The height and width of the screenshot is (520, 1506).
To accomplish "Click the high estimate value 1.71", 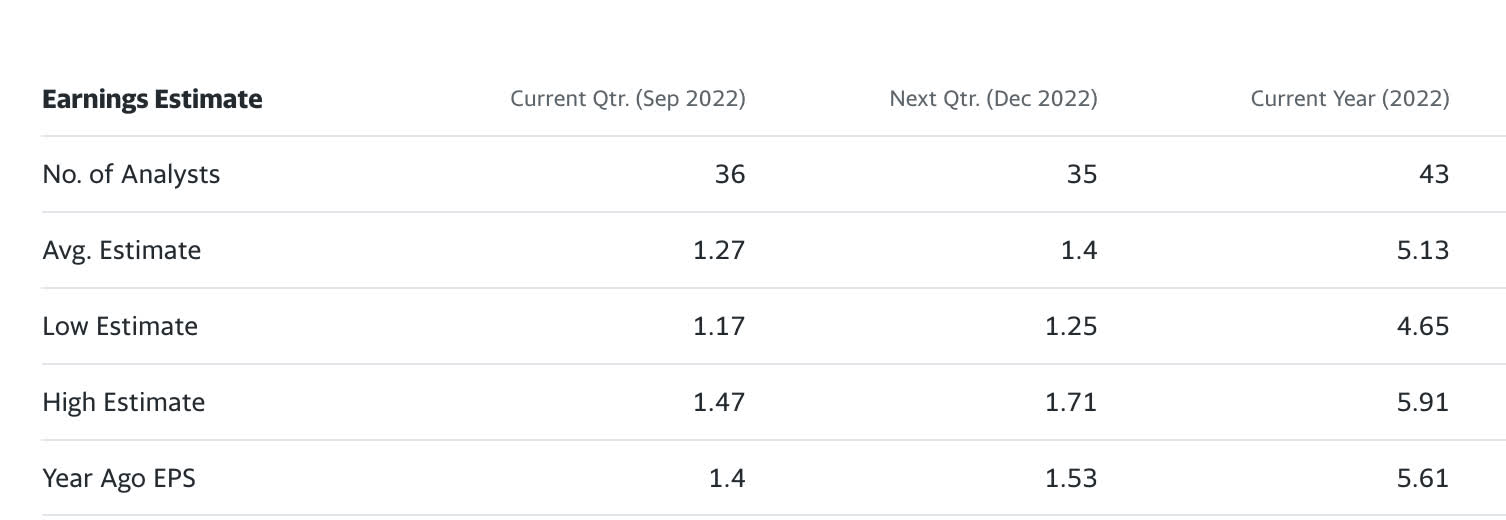I will coord(1070,402).
